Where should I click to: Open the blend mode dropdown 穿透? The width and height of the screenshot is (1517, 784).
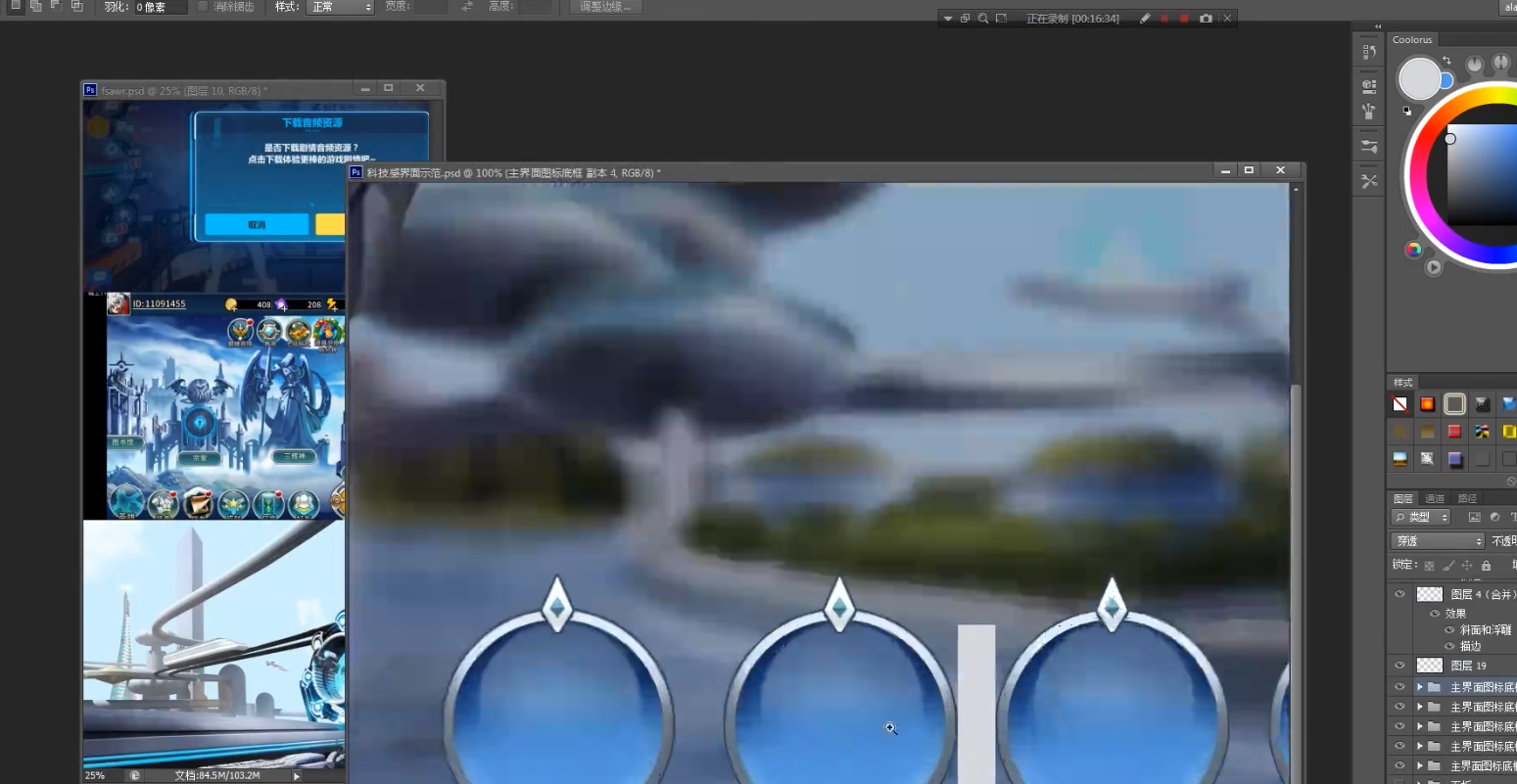click(1438, 541)
